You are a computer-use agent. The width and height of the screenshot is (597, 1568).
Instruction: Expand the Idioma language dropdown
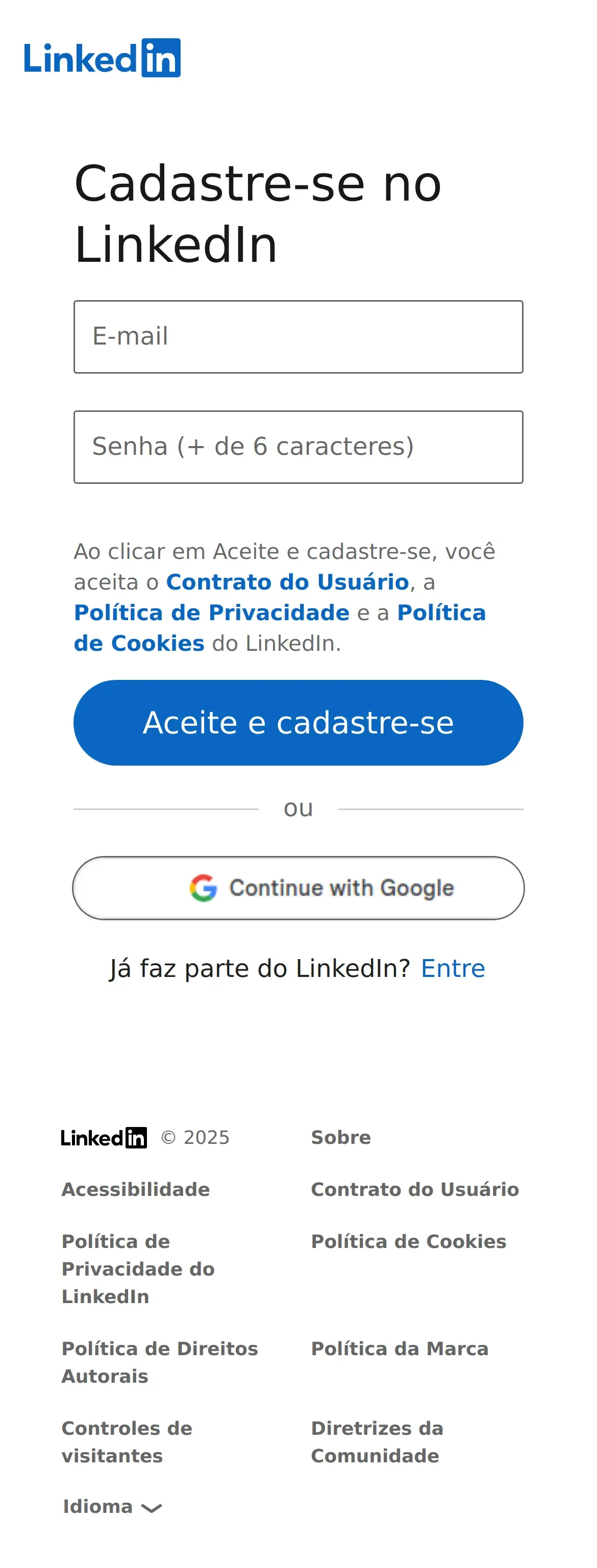click(x=113, y=1507)
